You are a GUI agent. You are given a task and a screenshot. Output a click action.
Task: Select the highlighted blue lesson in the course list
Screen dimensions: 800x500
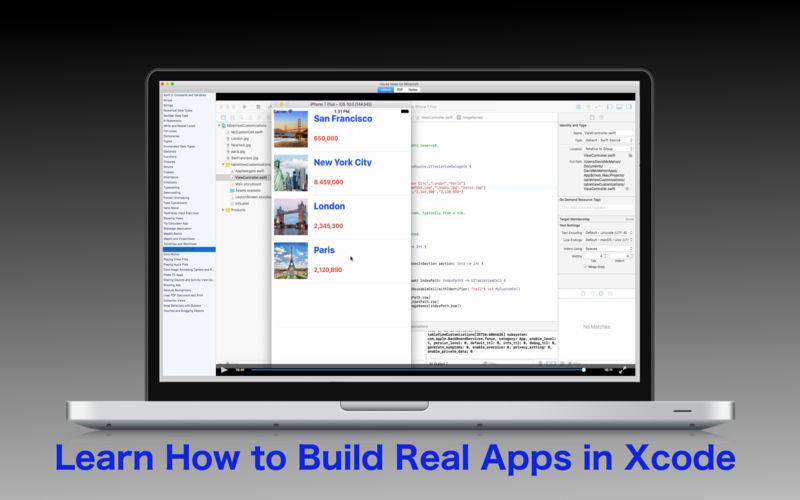[x=189, y=249]
